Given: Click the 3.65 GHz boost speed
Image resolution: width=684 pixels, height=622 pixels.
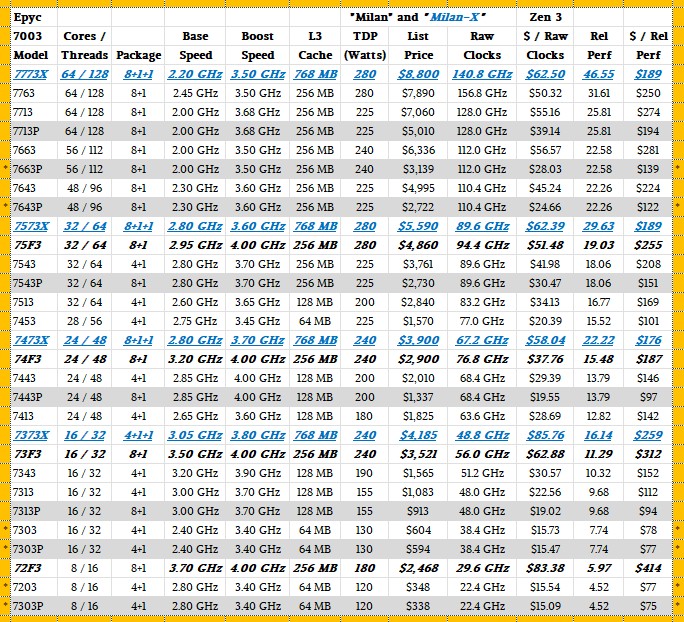Looking at the screenshot, I should coord(257,302).
